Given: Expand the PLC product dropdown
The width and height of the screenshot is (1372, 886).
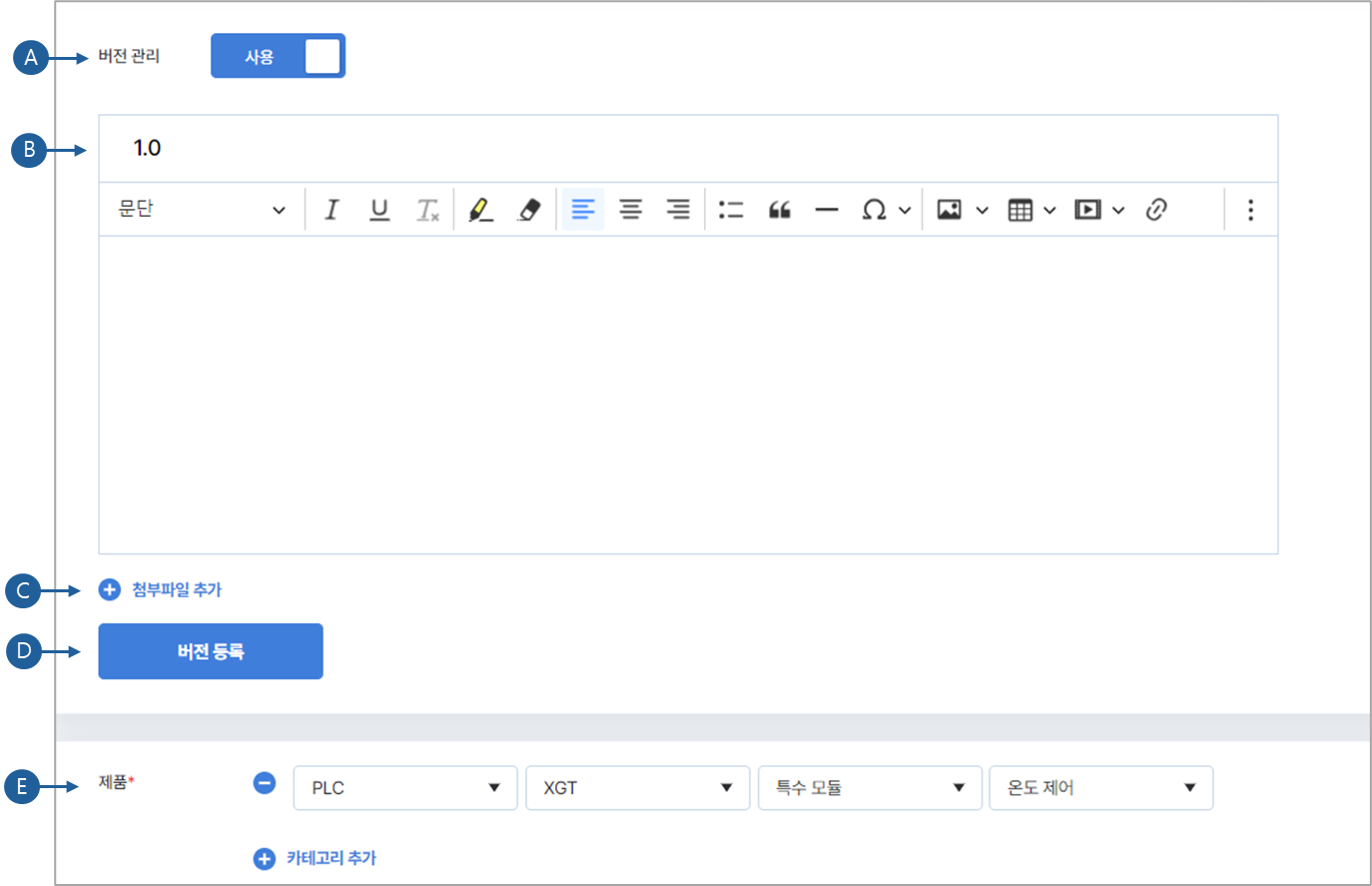Looking at the screenshot, I should pos(405,788).
